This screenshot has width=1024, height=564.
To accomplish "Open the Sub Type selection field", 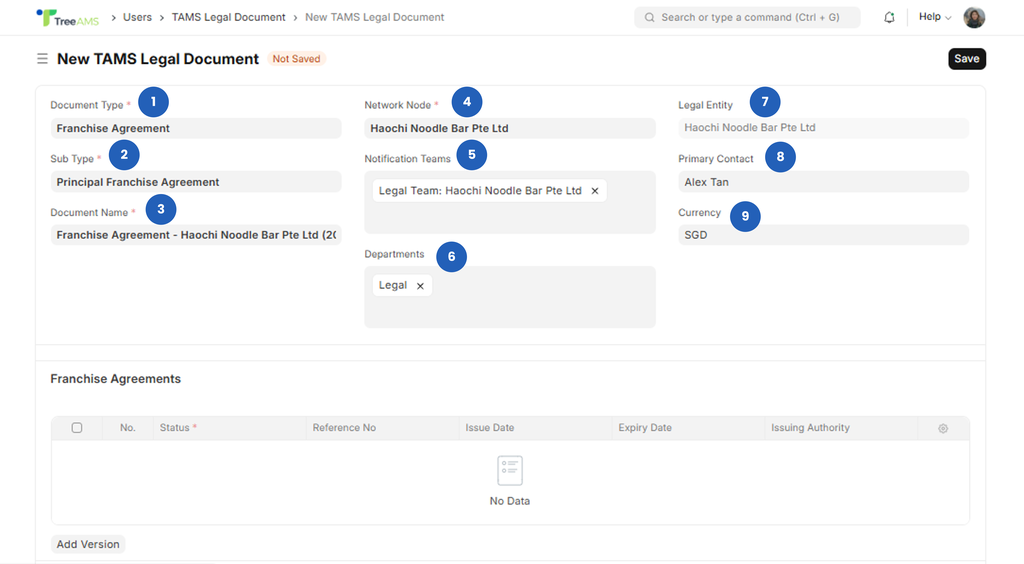I will [x=196, y=182].
